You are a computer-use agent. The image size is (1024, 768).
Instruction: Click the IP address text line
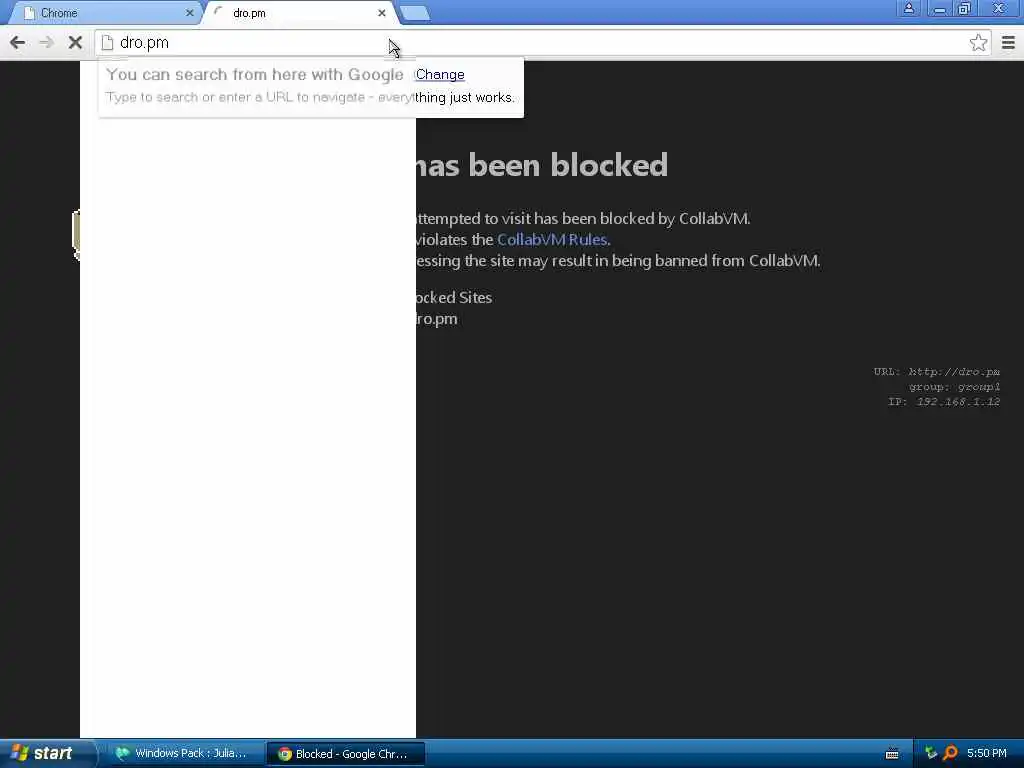click(944, 402)
